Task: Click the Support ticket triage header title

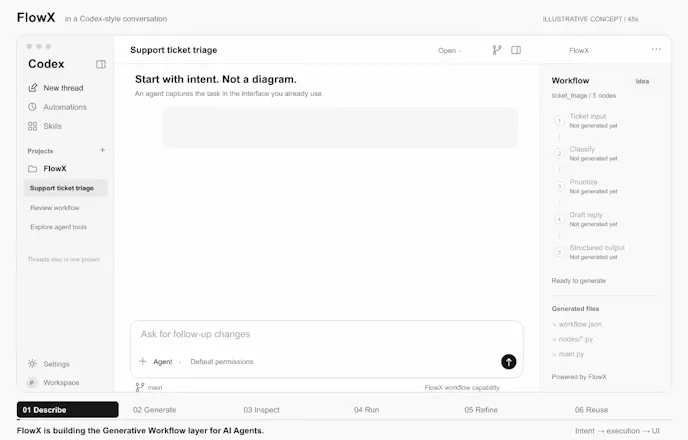Action: click(x=174, y=50)
